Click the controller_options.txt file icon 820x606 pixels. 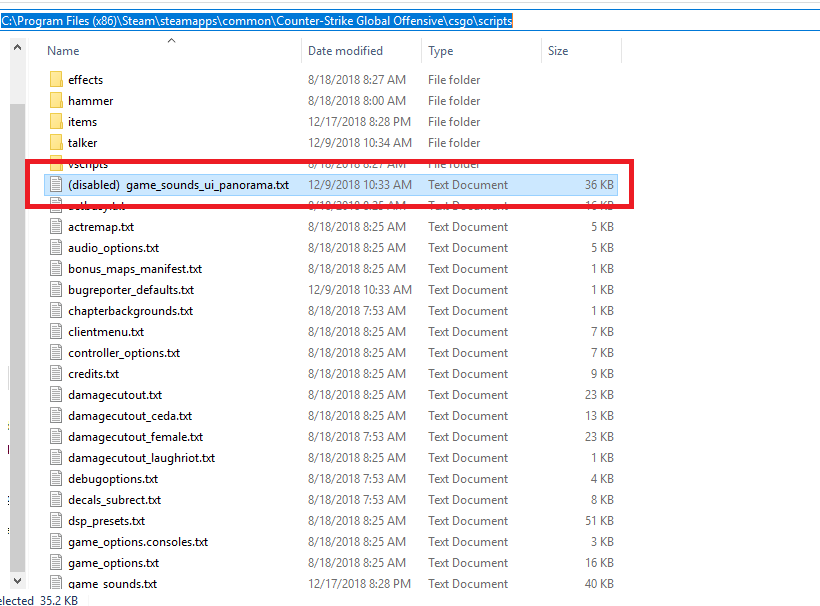(56, 352)
